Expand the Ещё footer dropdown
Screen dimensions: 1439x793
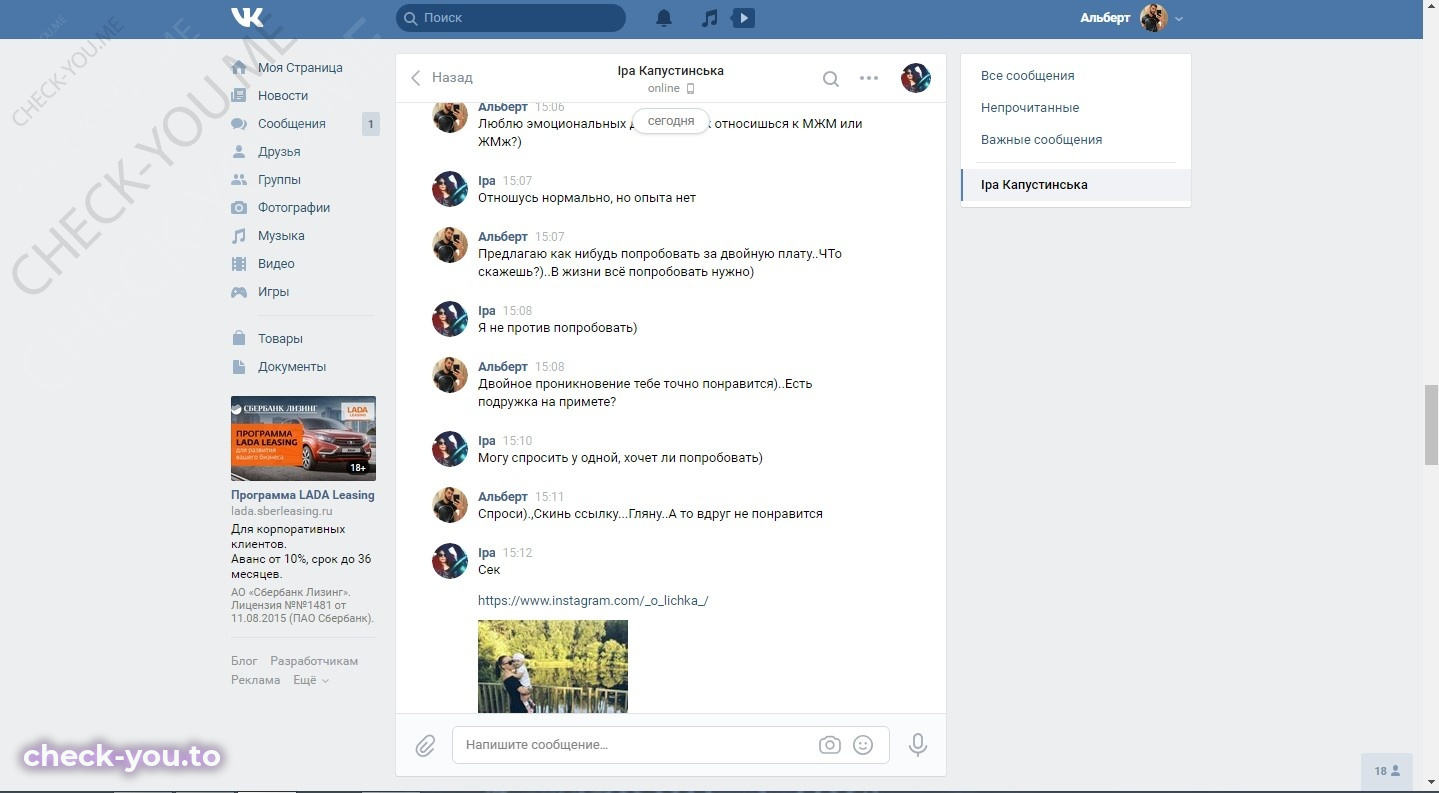tap(310, 680)
